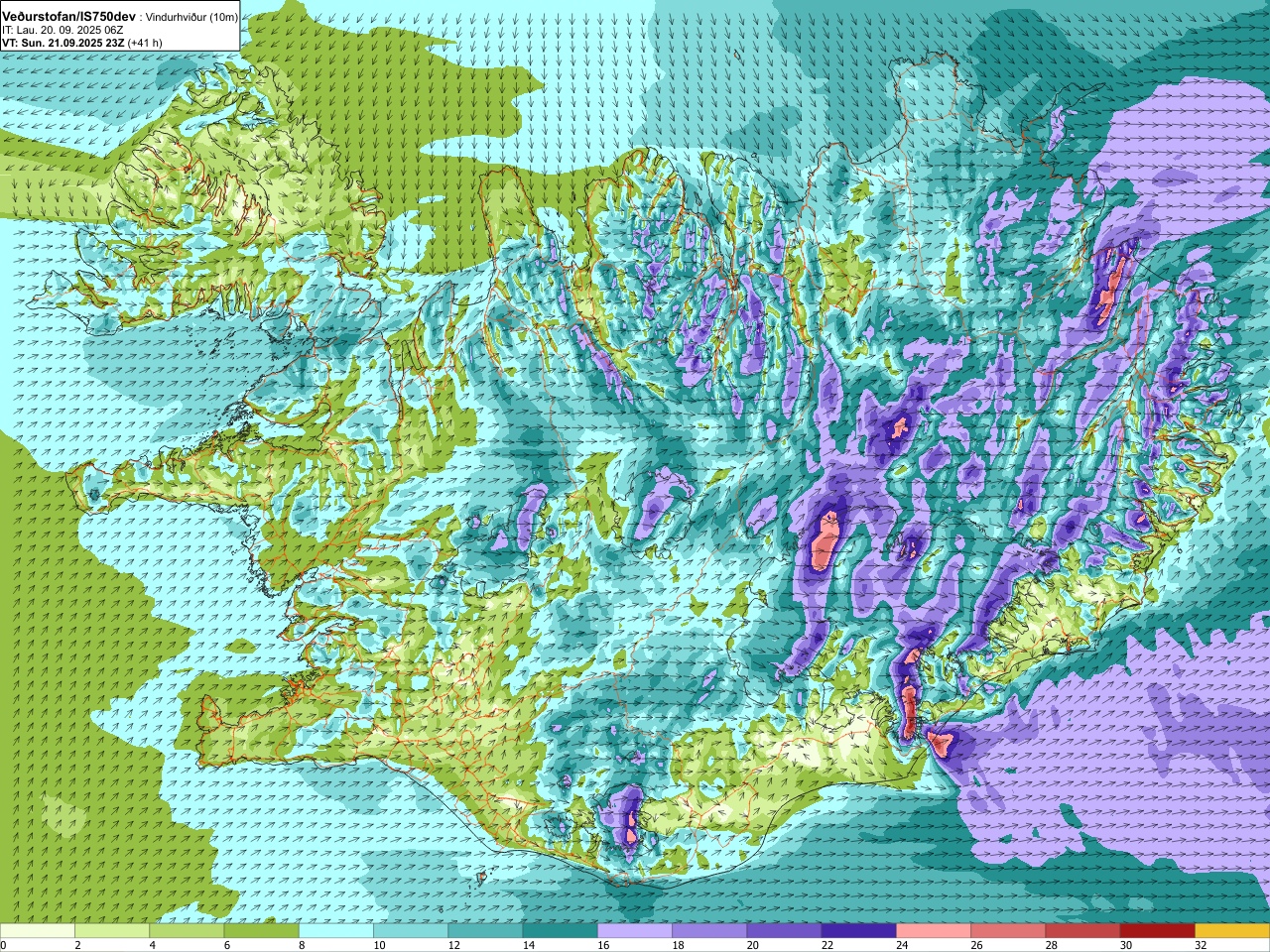Click the legend scale number 0
Viewport: 1270px width, 952px height.
(x=4, y=945)
